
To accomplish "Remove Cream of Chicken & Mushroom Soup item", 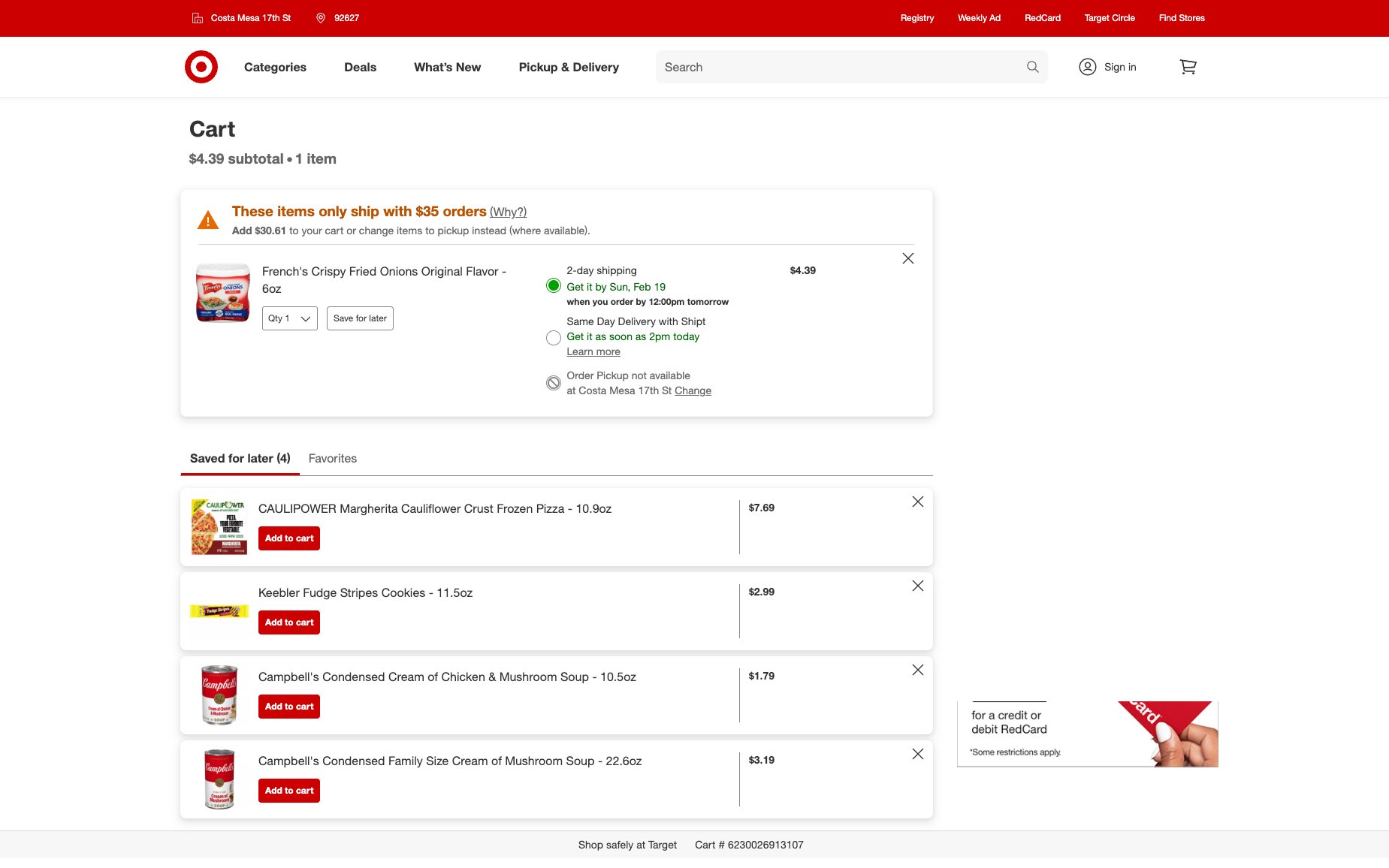I will (918, 670).
